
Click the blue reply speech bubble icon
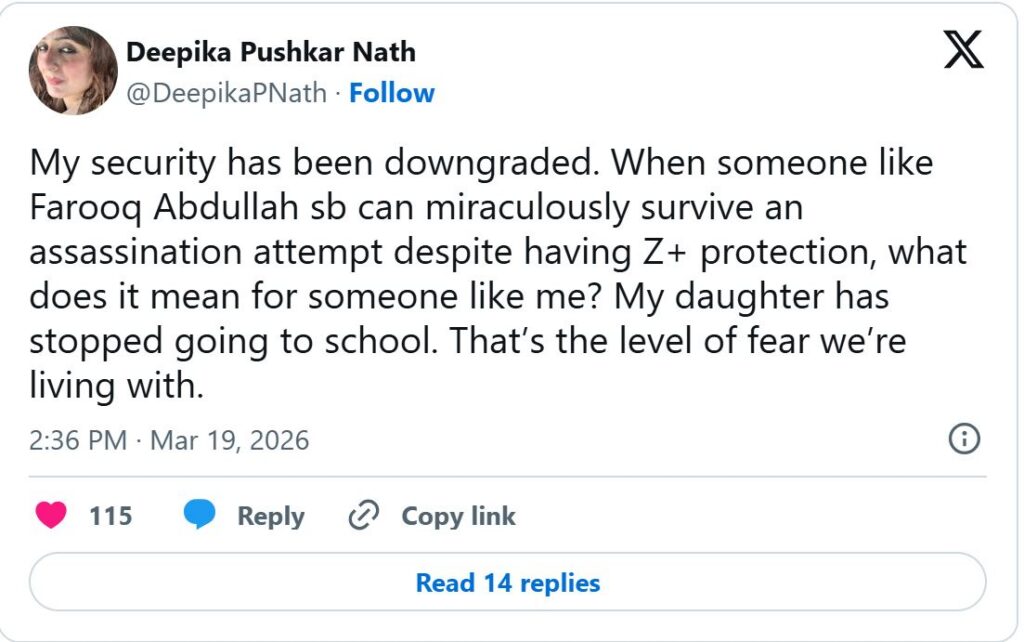[x=200, y=516]
